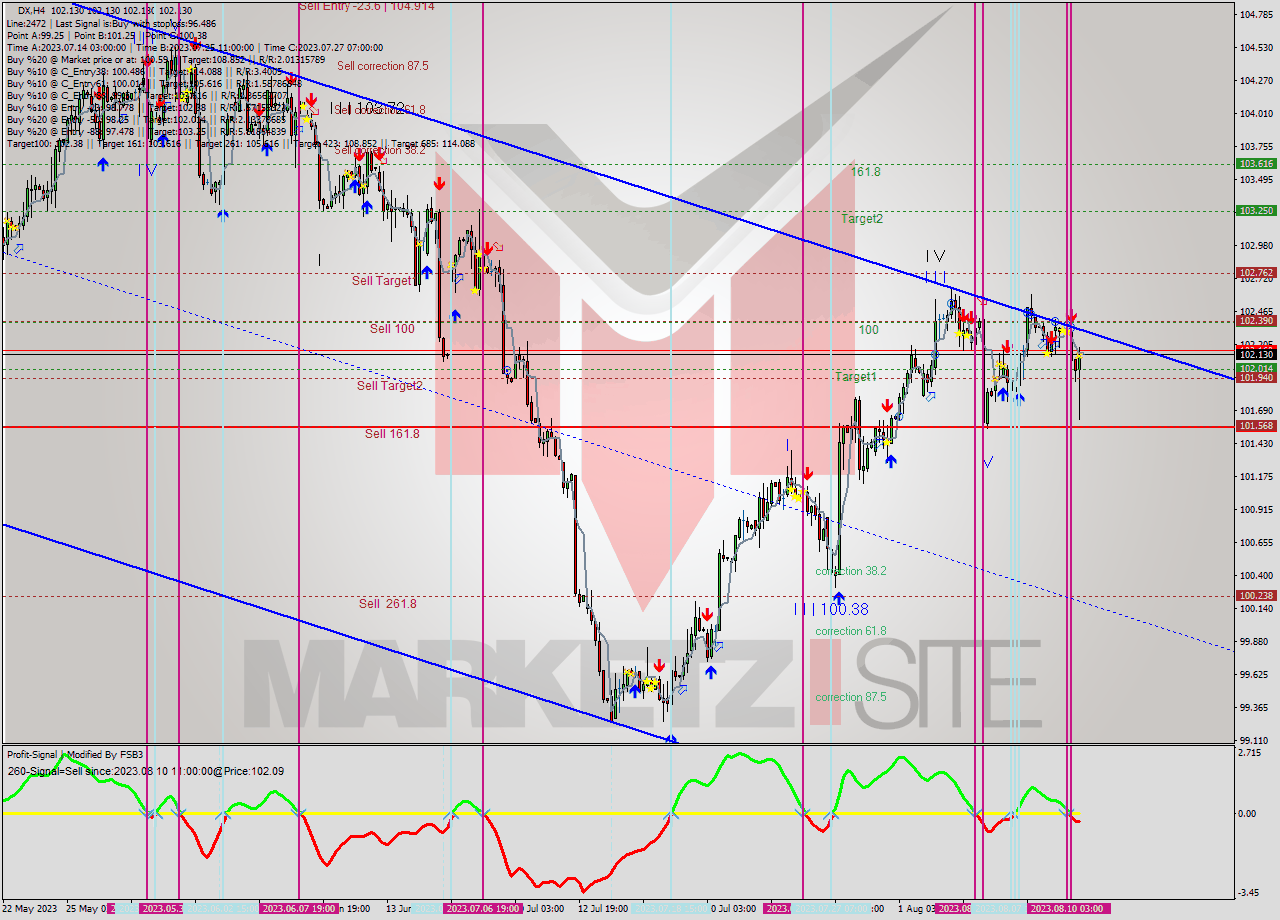Click the blue up arrow at the lower channel line bottom
The width and height of the screenshot is (1280, 920).
click(670, 740)
